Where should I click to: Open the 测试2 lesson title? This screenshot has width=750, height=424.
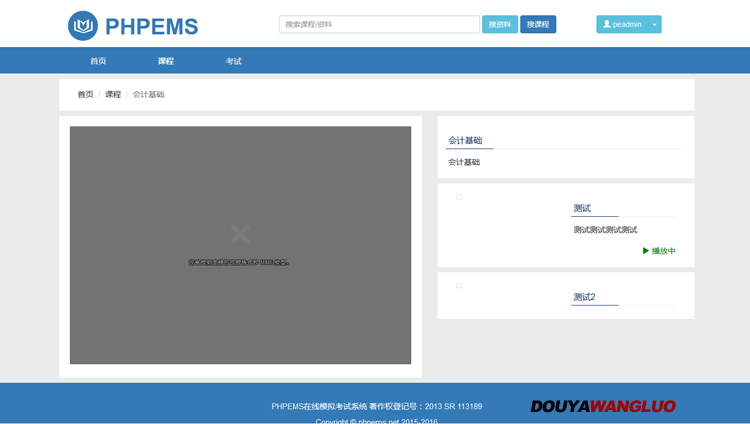click(x=585, y=297)
